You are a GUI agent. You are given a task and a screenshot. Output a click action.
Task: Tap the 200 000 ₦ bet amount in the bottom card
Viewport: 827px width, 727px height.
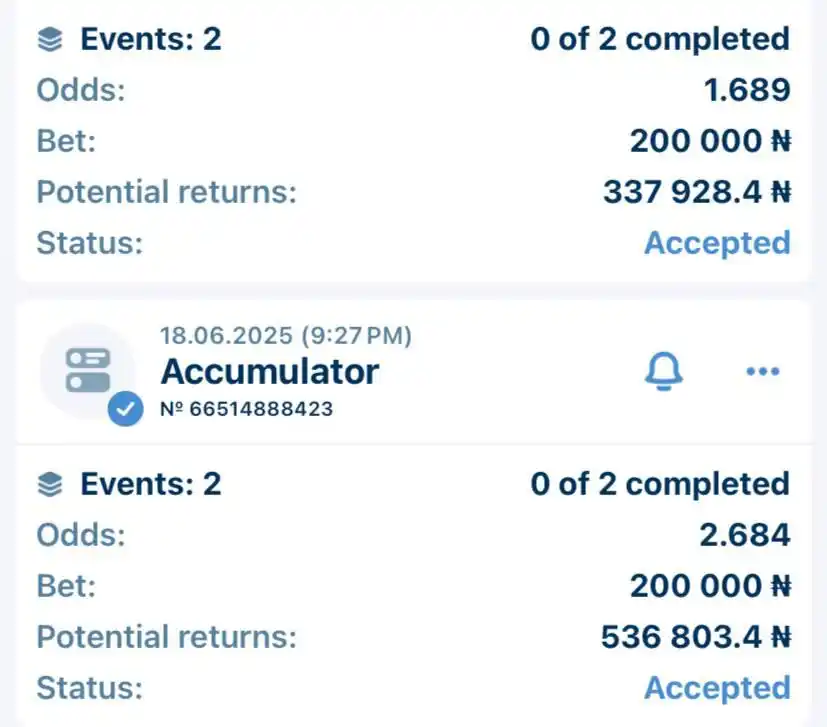point(710,586)
